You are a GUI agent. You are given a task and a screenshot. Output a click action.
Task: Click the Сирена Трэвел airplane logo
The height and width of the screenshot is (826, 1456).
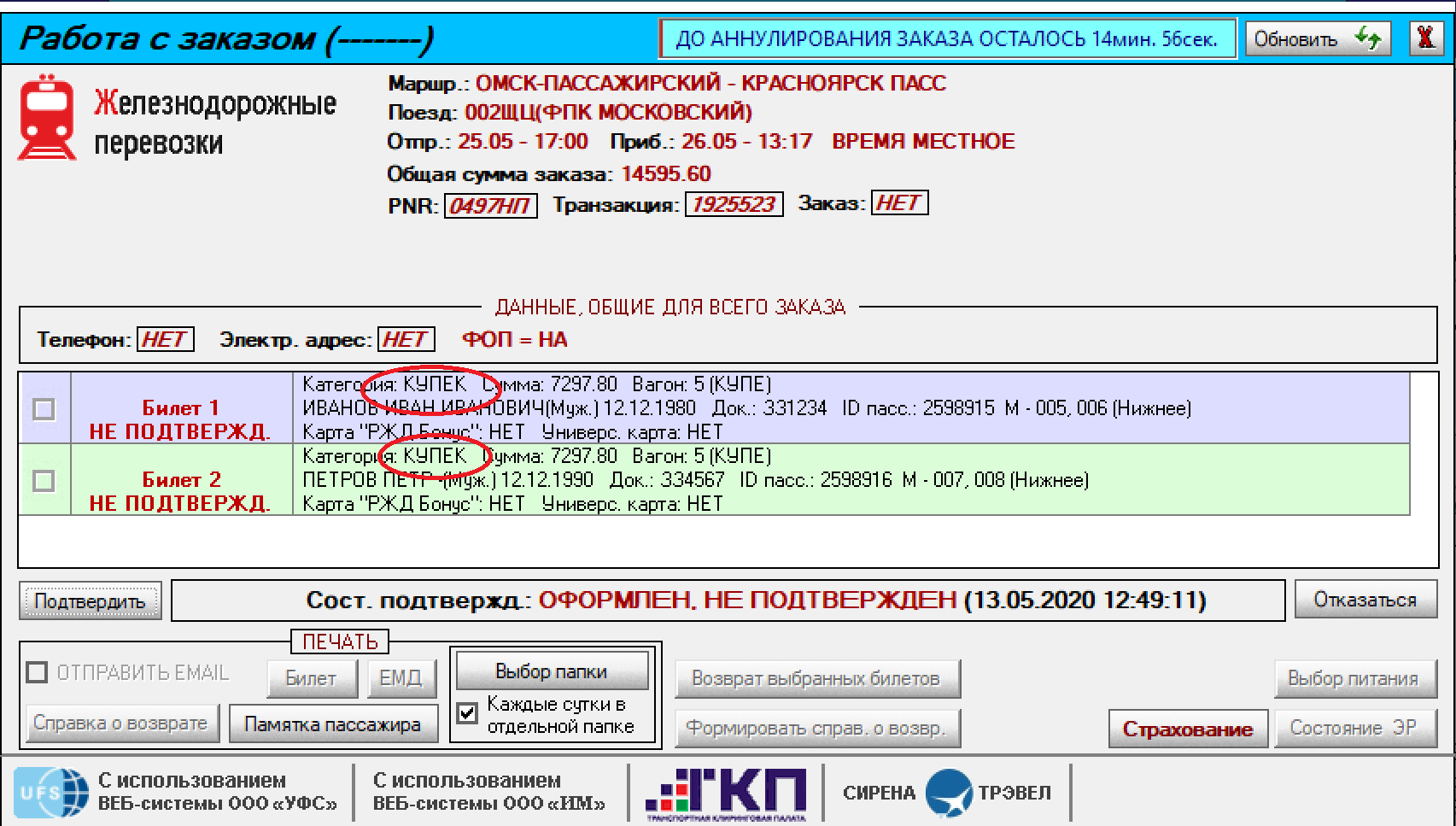(x=948, y=794)
